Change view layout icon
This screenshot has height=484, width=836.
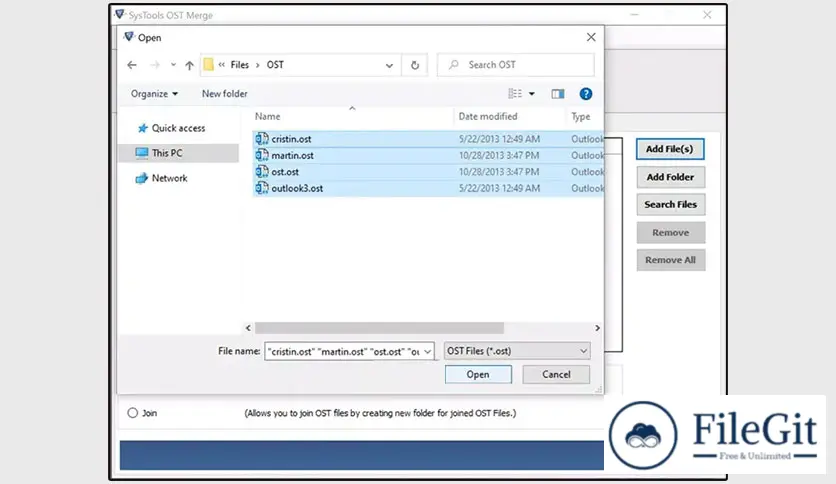point(515,94)
